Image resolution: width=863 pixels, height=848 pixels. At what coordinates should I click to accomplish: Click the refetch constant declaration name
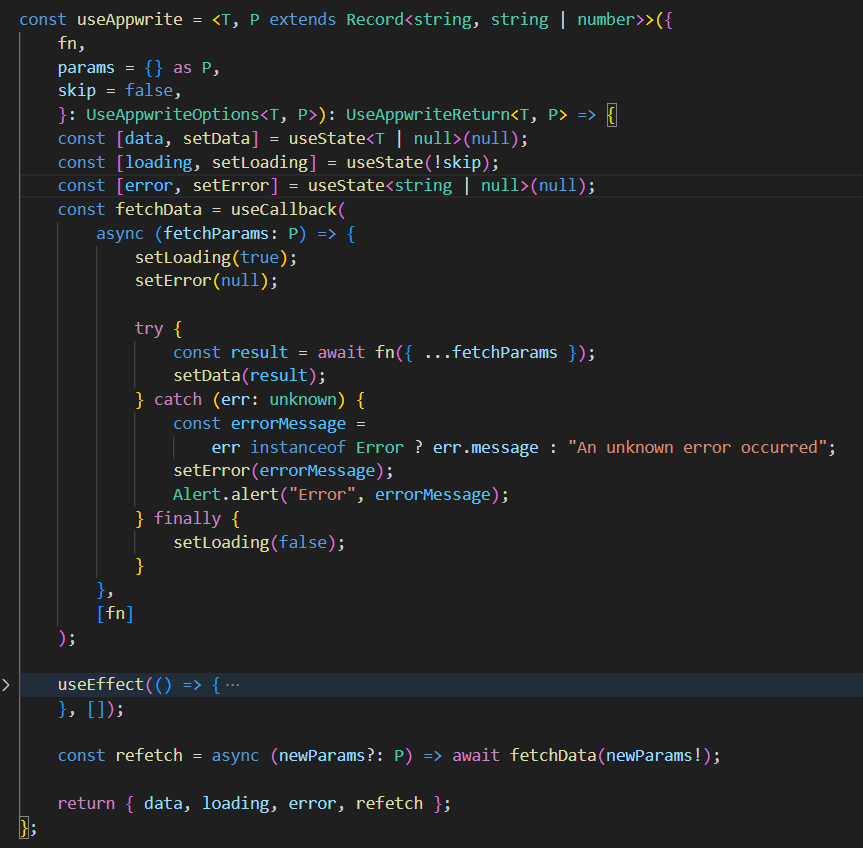pos(149,756)
